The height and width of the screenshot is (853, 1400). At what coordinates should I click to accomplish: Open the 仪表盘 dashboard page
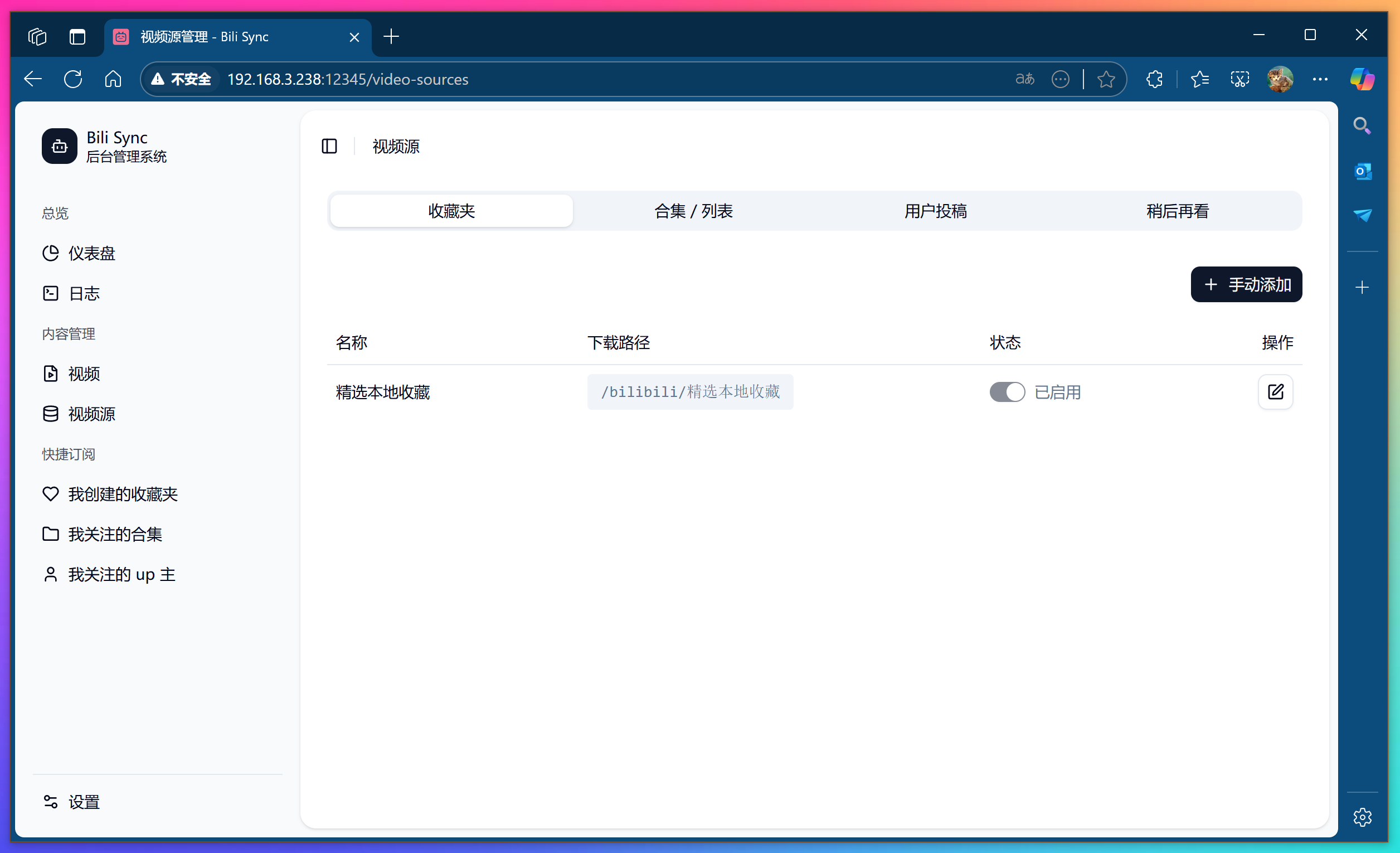point(91,253)
